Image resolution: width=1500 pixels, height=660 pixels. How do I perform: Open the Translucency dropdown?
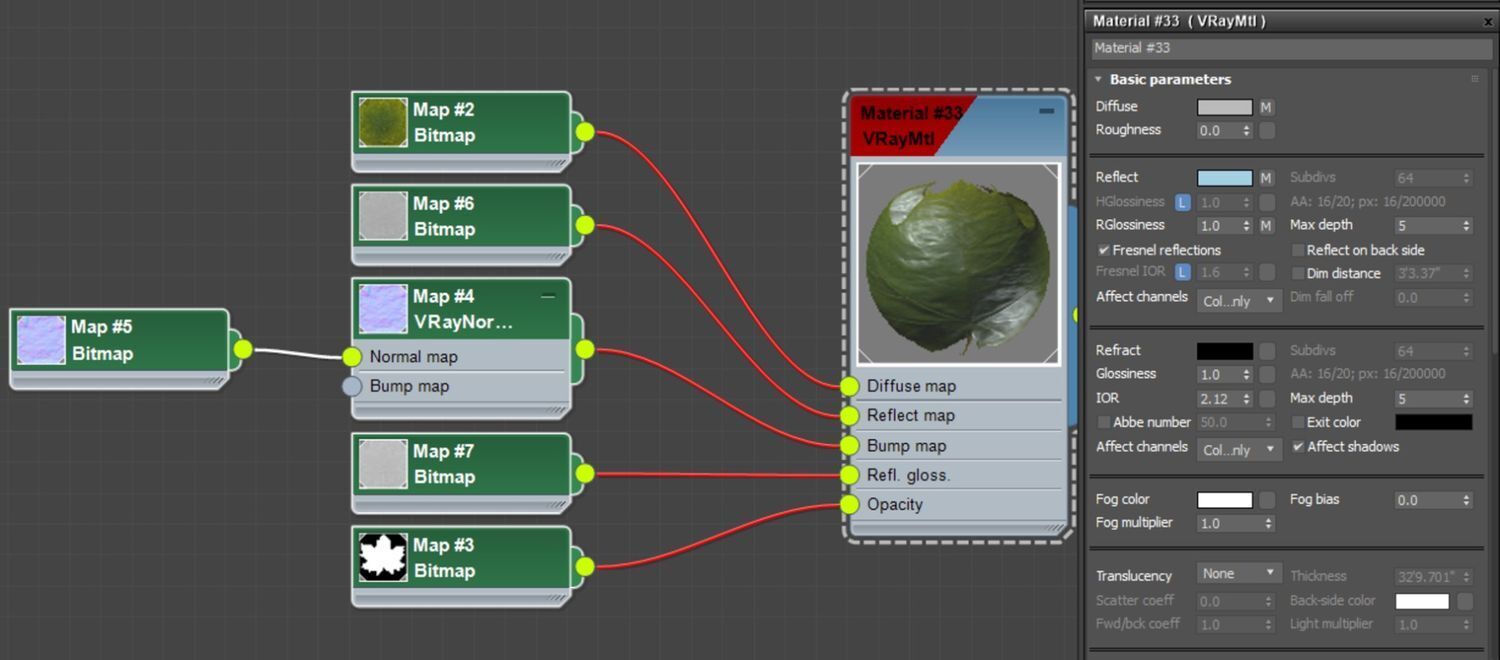[1239, 574]
